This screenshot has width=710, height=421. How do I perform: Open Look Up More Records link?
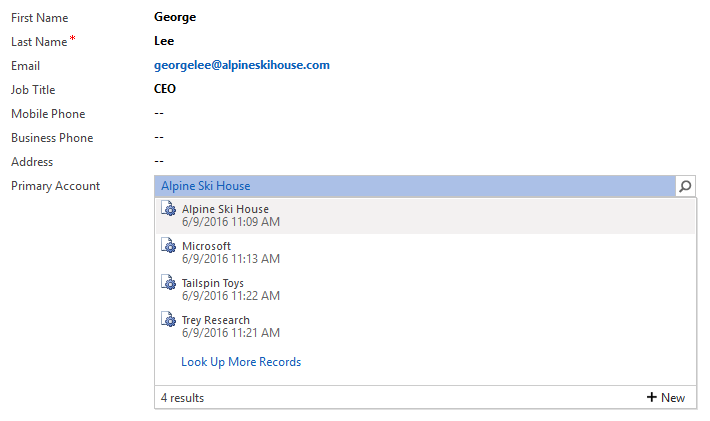(x=241, y=362)
